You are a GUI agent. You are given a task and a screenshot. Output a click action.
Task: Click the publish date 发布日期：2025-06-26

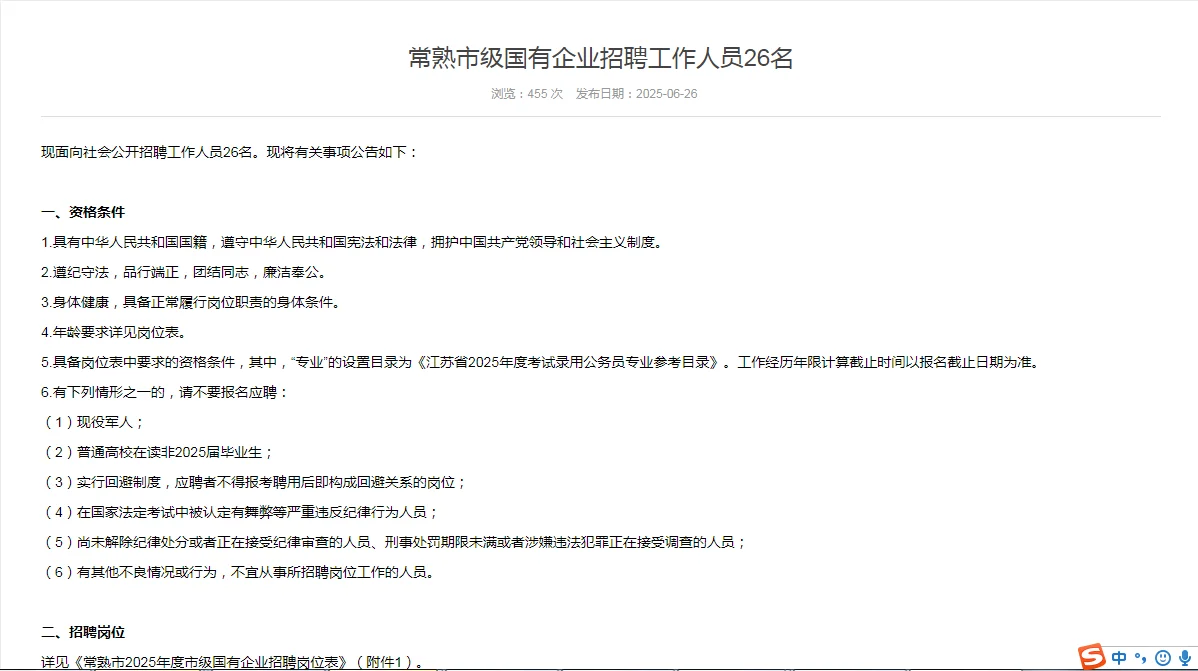tap(636, 94)
